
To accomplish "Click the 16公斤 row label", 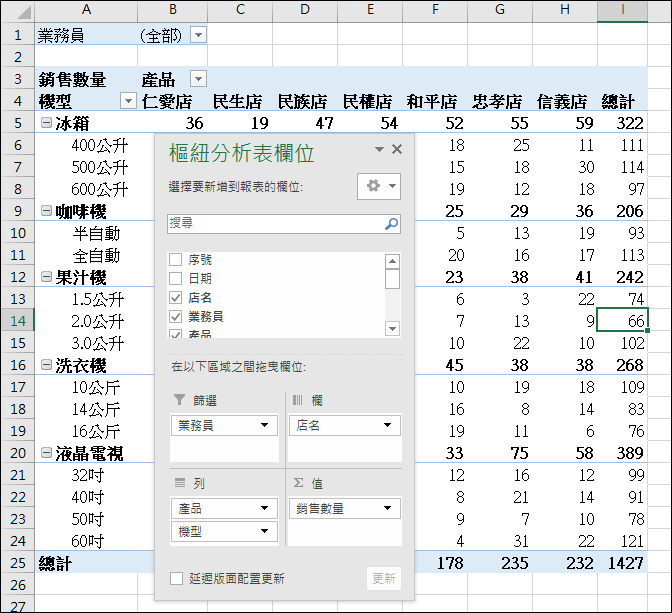I will [96, 431].
